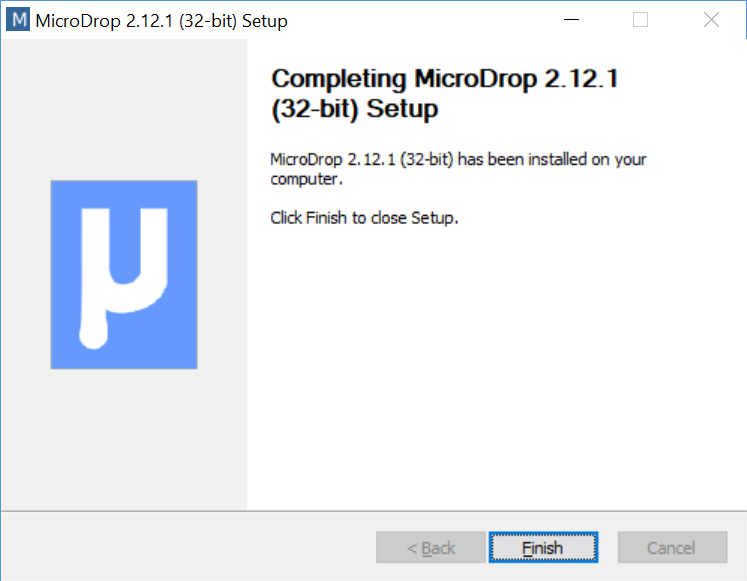Click the greyed-out Cancel button

pyautogui.click(x=671, y=548)
